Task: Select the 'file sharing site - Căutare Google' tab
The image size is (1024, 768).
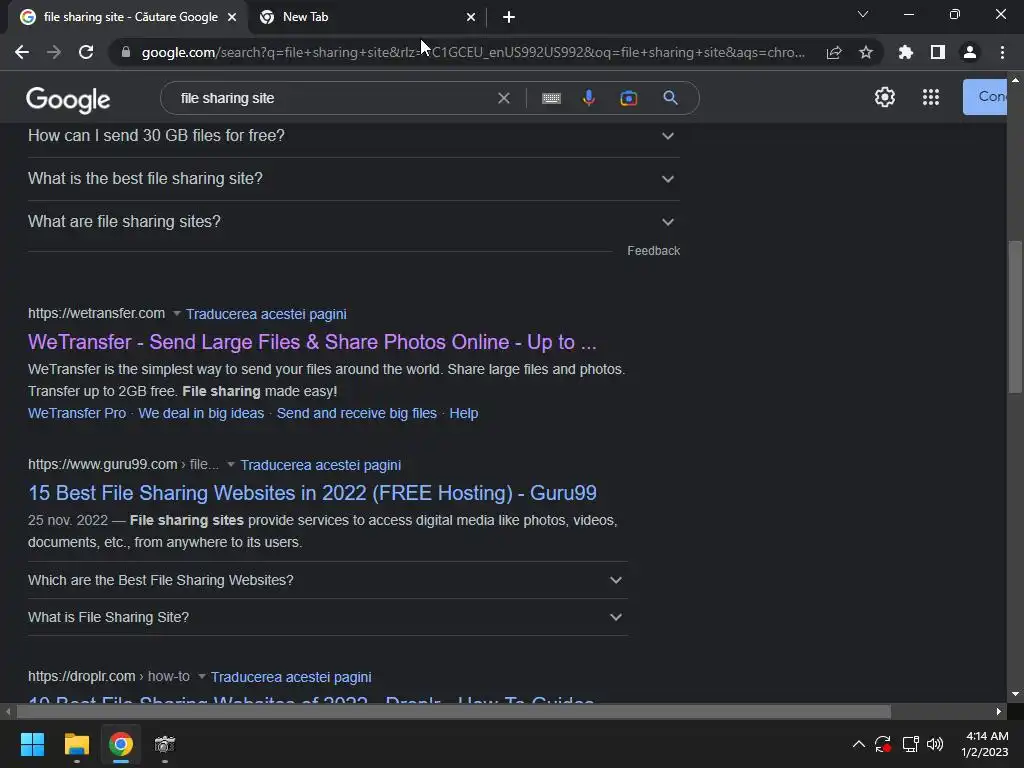Action: coord(129,18)
